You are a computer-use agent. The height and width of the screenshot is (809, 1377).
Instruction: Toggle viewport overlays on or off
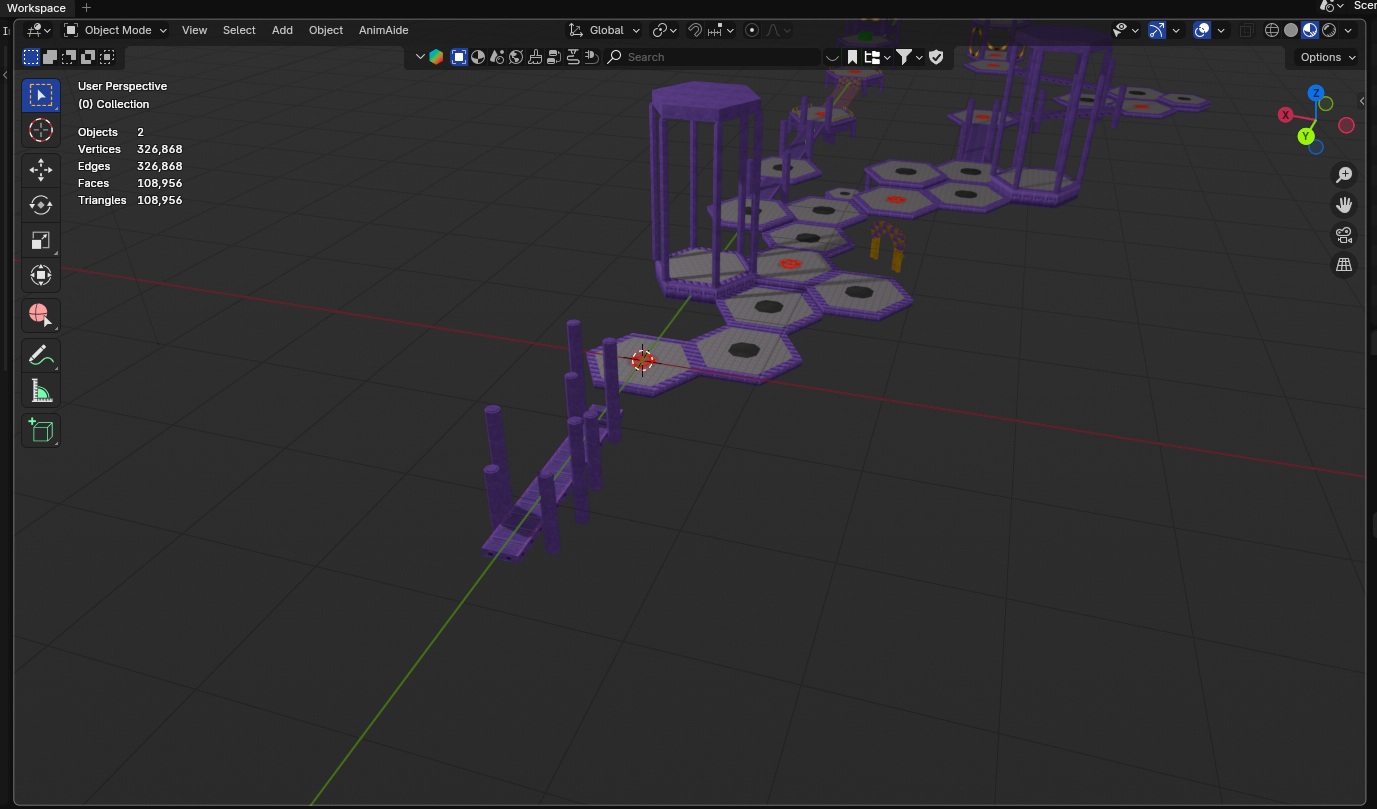[1203, 30]
